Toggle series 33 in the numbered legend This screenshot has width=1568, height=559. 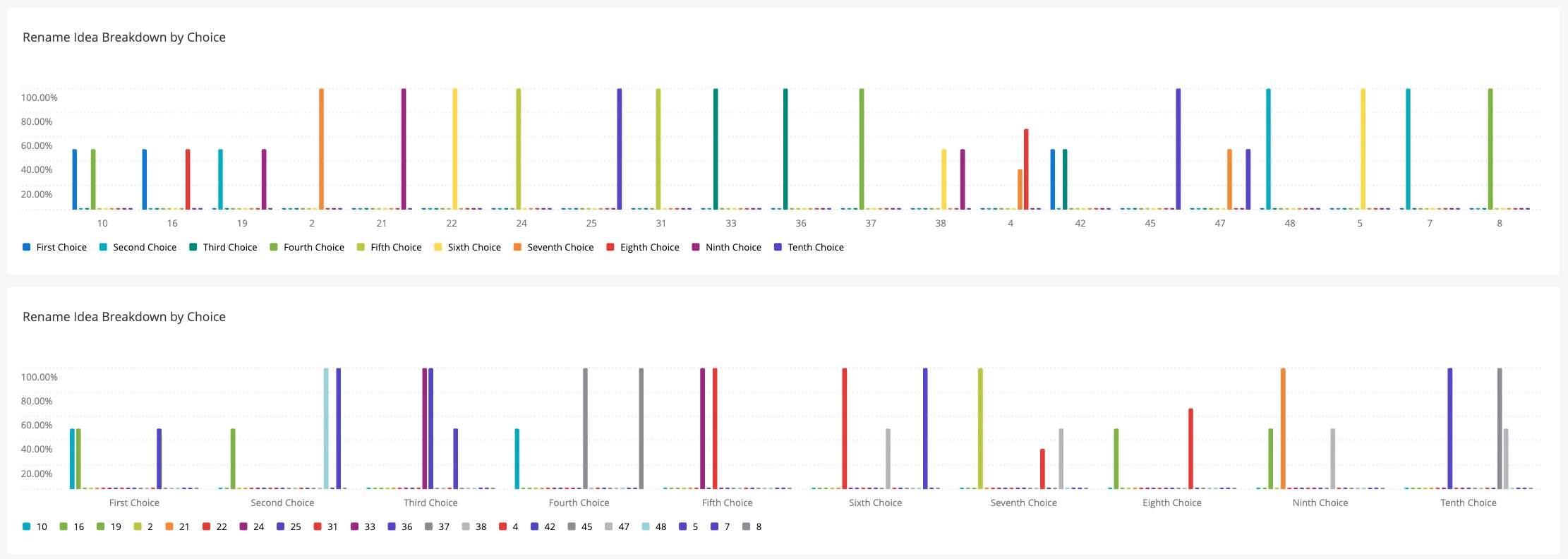[363, 527]
